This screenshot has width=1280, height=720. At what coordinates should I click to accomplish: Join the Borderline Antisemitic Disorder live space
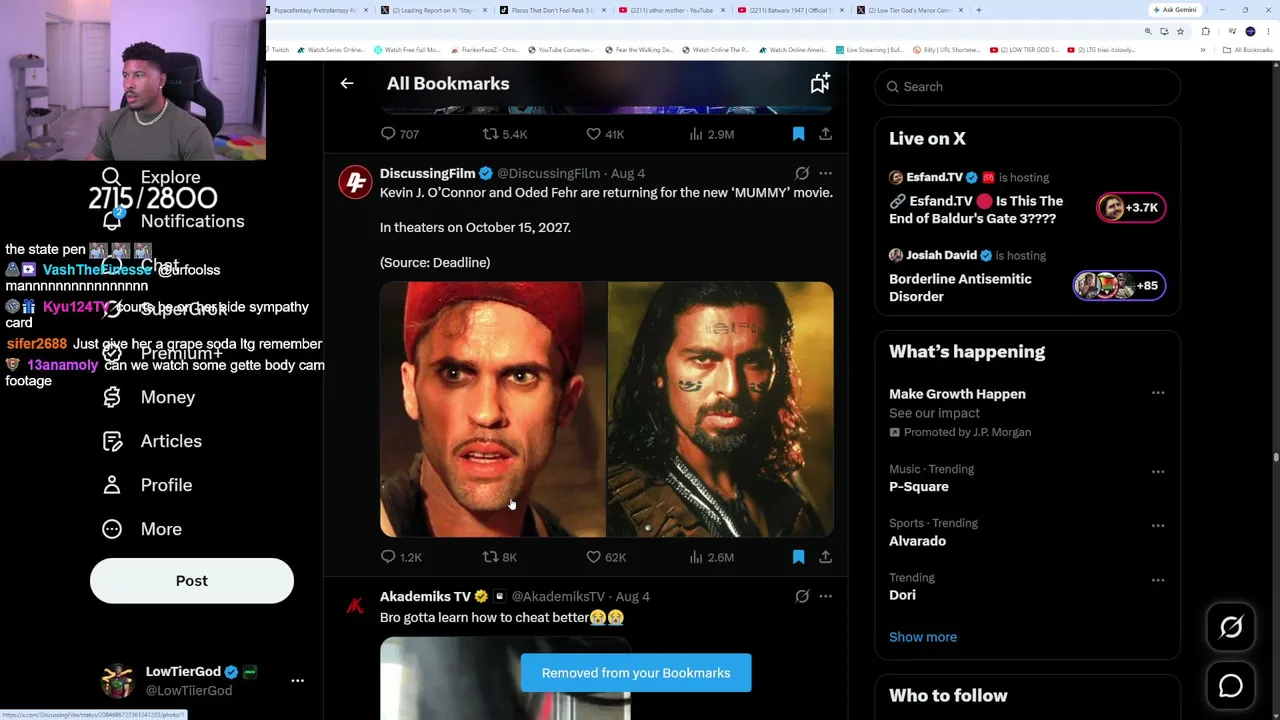pyautogui.click(x=1027, y=276)
